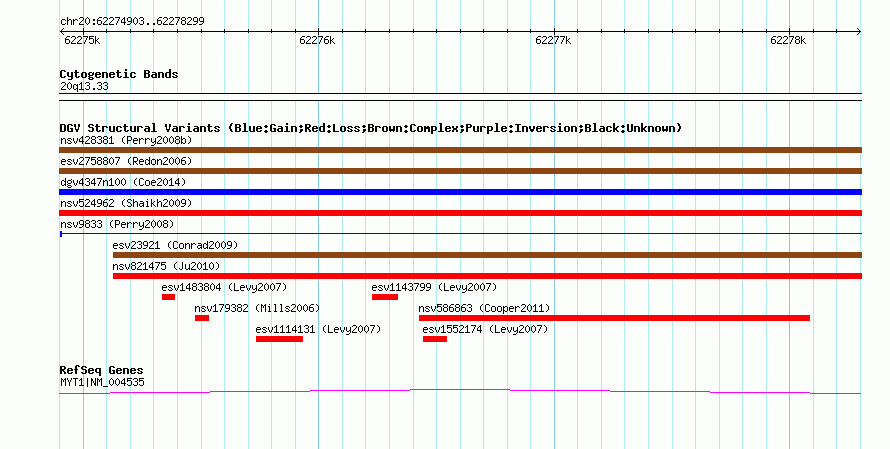Open the nsv179382 (Mills2006) label
Viewport: 890px width, 449px height.
pos(257,308)
